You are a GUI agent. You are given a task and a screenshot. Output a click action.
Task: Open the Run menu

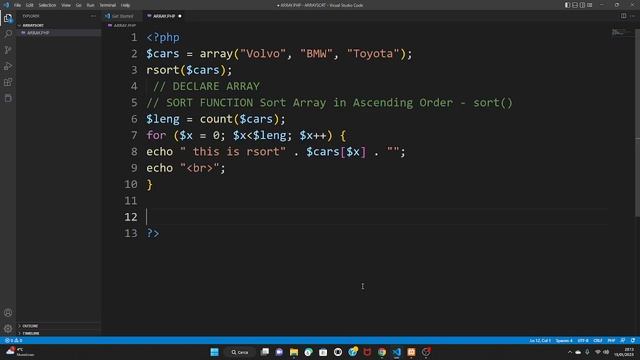click(x=90, y=5)
